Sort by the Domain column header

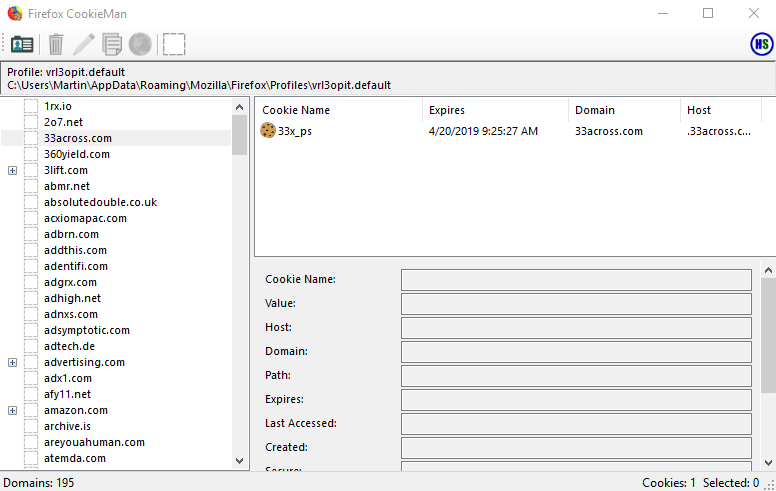coord(625,110)
